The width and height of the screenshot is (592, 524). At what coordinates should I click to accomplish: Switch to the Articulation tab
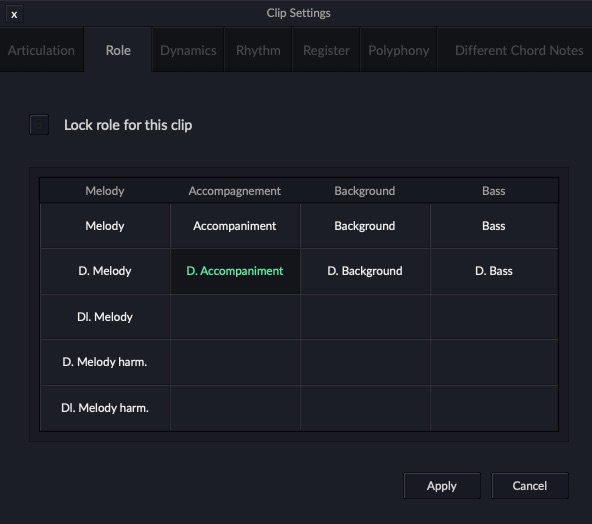pyautogui.click(x=42, y=50)
